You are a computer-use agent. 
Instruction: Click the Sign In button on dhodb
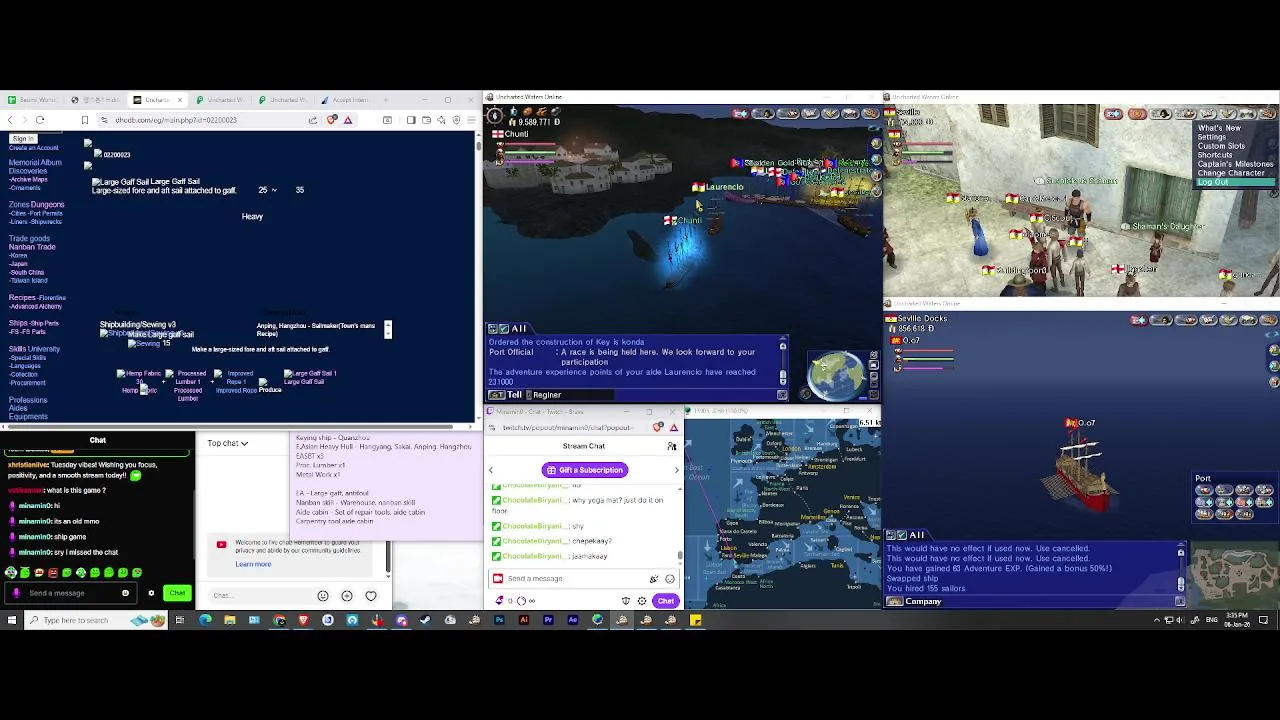point(24,139)
